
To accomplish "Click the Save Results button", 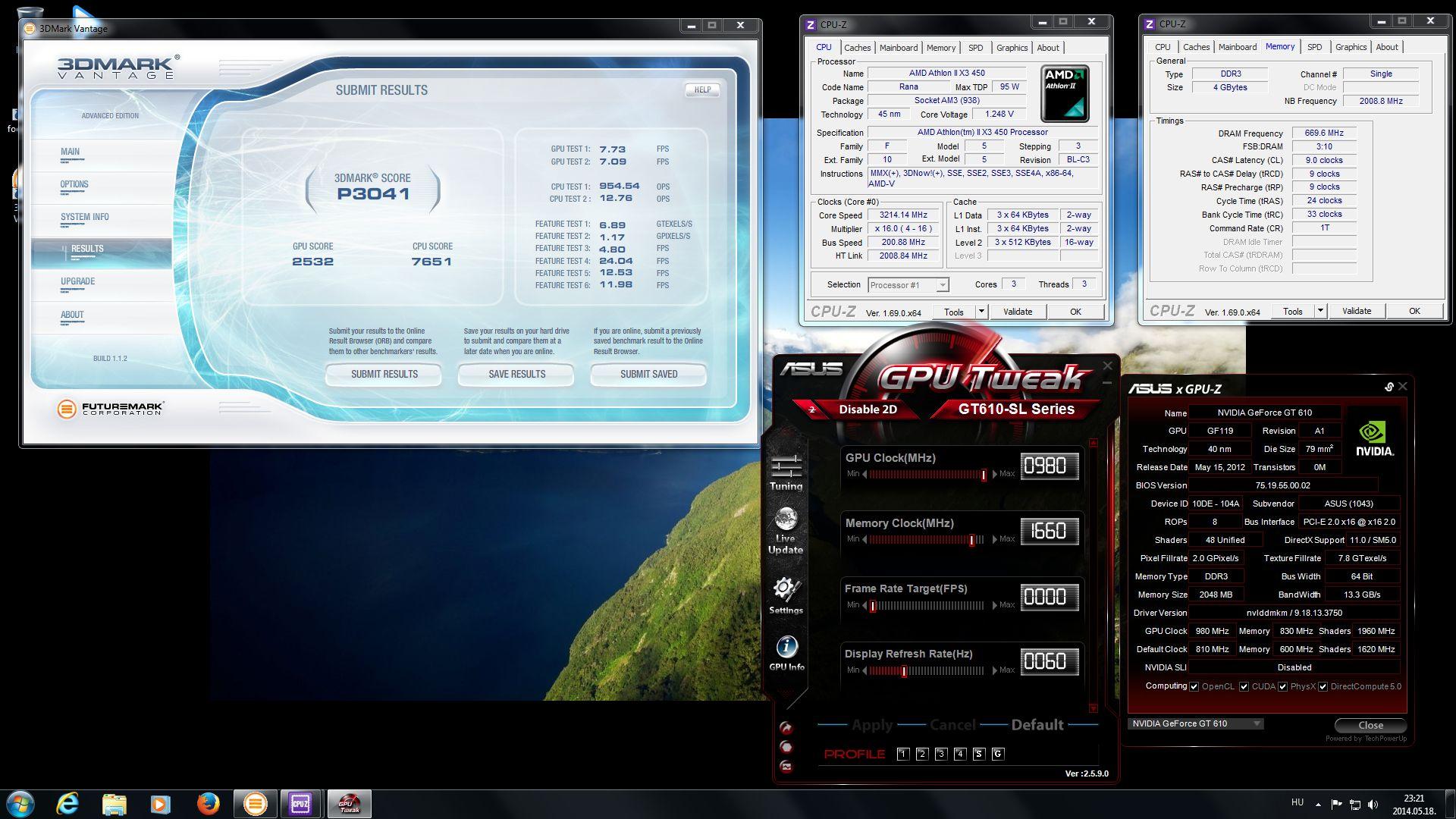I will click(516, 374).
